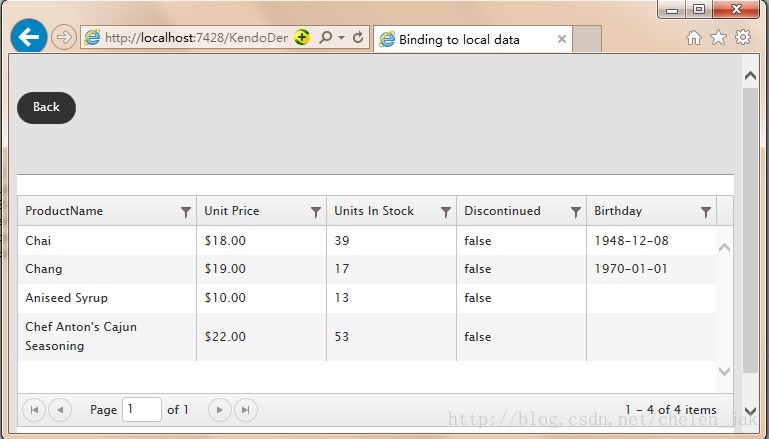
Task: Go to the next grid page
Action: (x=220, y=410)
